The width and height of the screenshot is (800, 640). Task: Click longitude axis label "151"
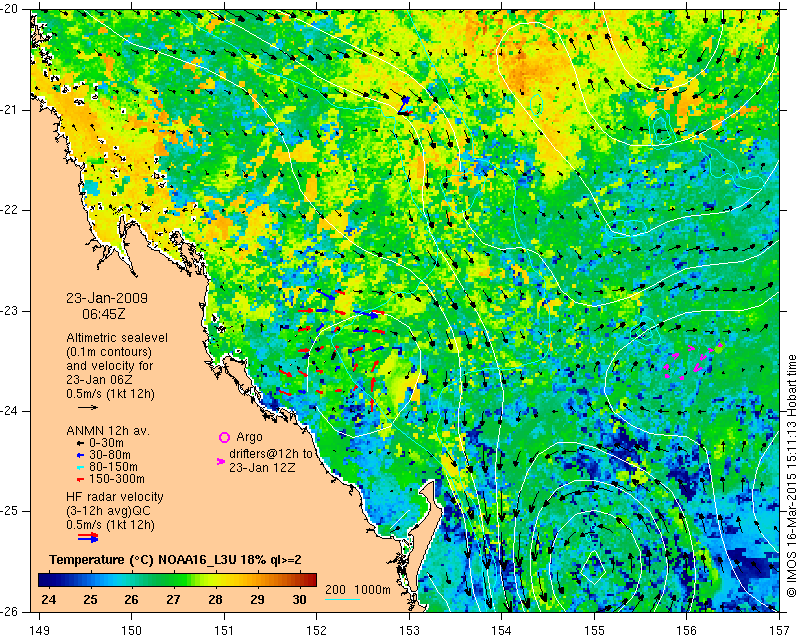(x=224, y=631)
